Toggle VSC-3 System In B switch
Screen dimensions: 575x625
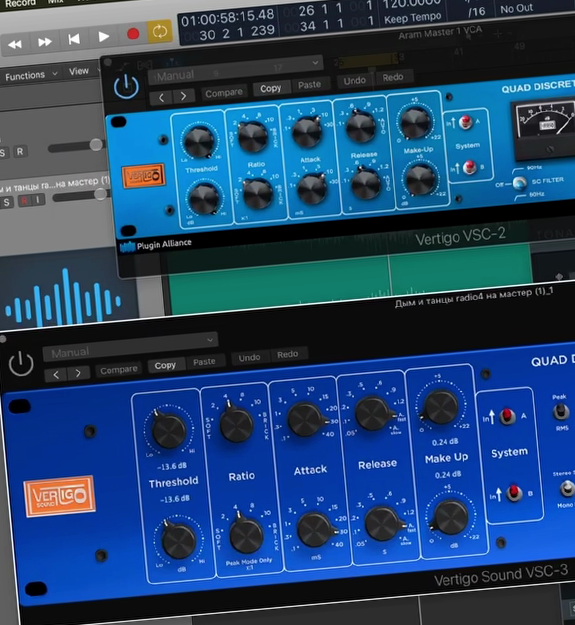point(513,493)
